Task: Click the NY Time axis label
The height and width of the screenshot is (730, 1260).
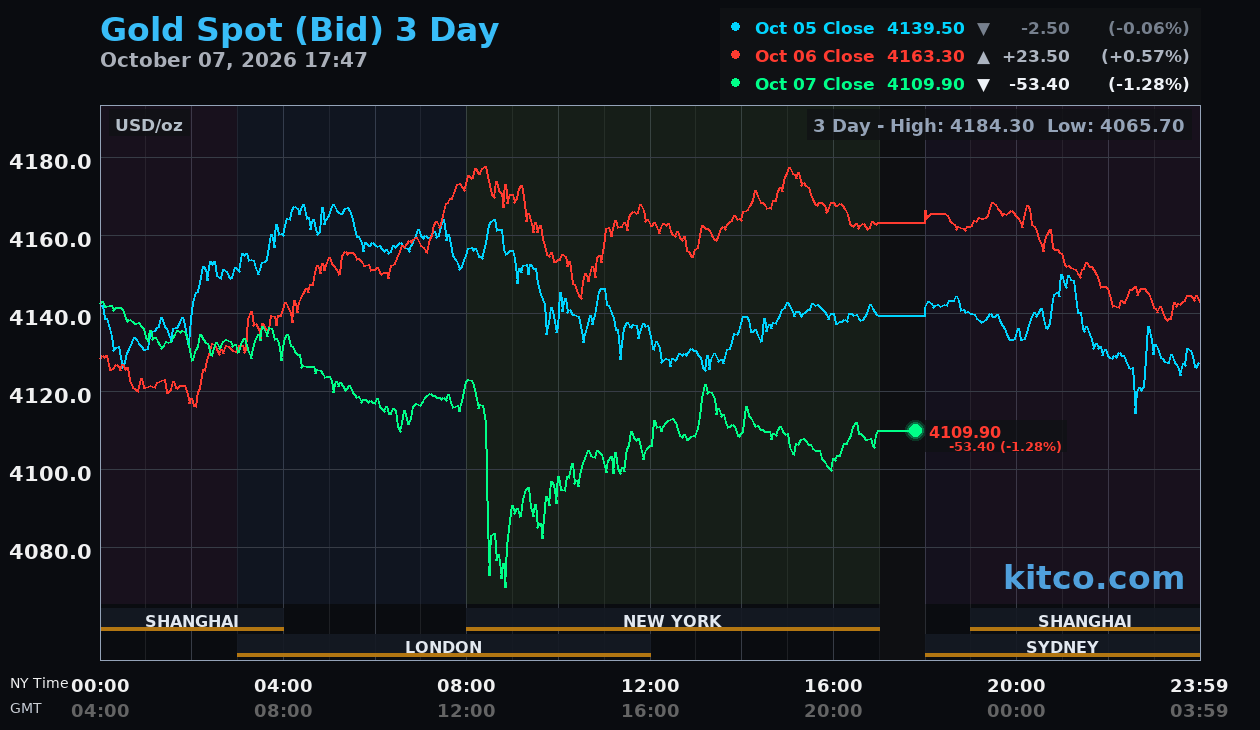Action: pyautogui.click(x=39, y=683)
